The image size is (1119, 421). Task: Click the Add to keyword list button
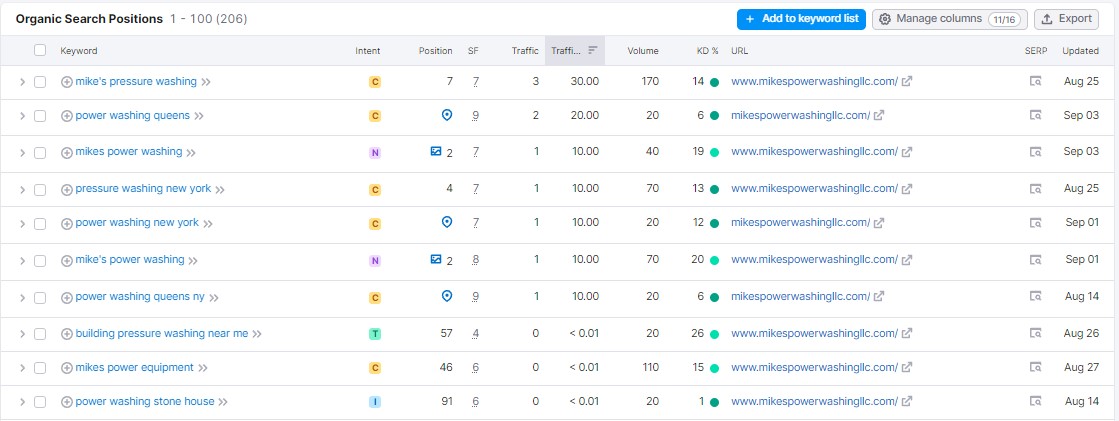click(x=801, y=19)
